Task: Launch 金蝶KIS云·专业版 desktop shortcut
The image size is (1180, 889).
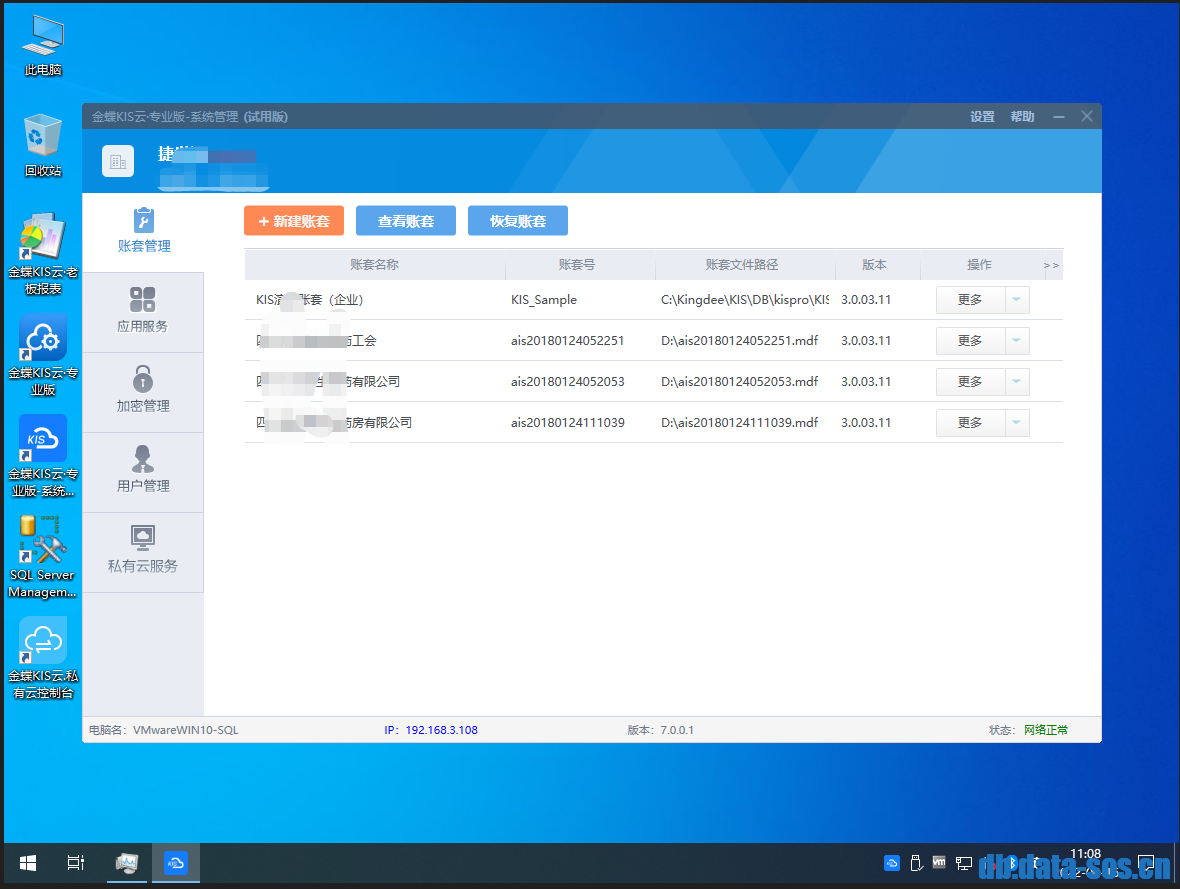Action: [x=43, y=355]
